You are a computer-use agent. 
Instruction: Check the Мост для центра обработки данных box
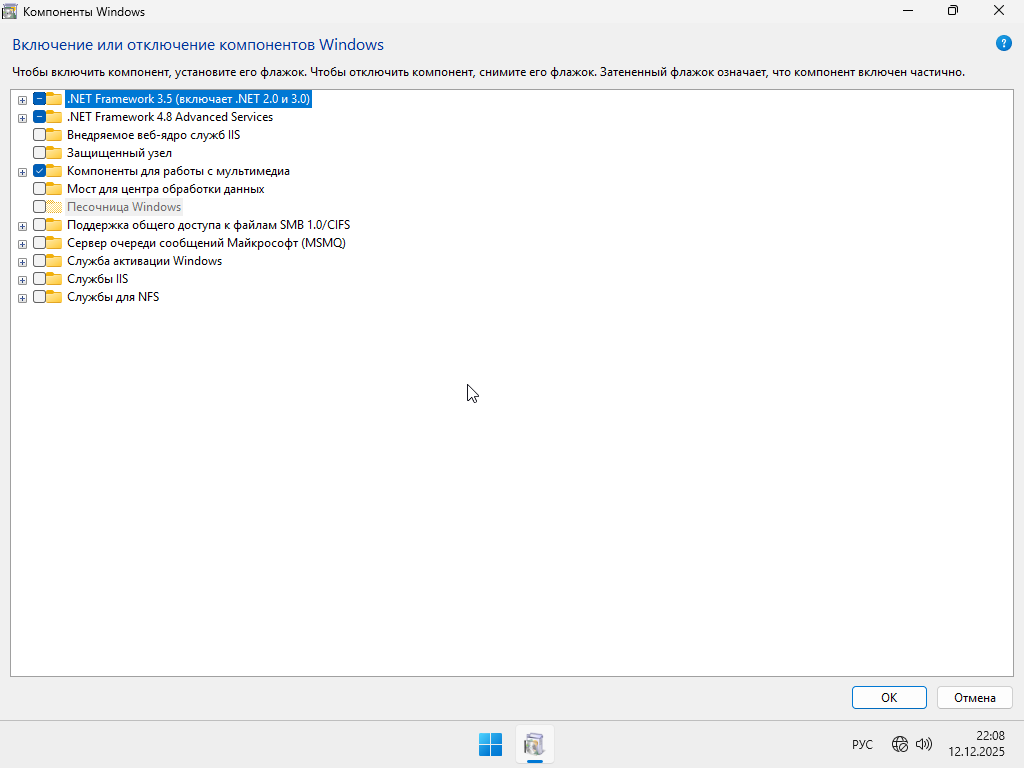(x=39, y=189)
